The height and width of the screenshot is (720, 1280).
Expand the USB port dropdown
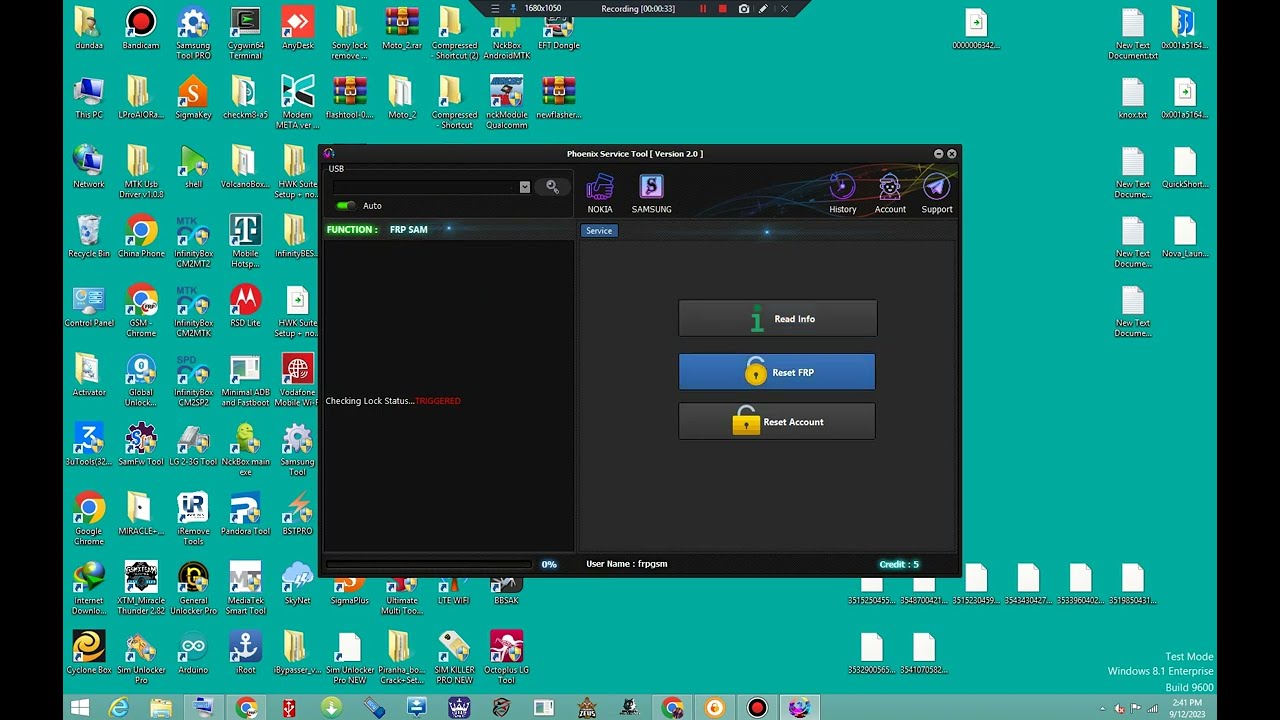point(524,187)
